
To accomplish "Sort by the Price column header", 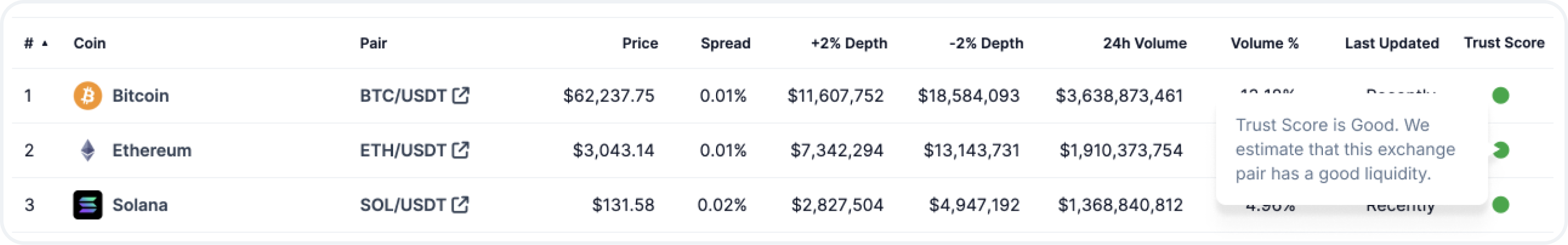I will [639, 43].
